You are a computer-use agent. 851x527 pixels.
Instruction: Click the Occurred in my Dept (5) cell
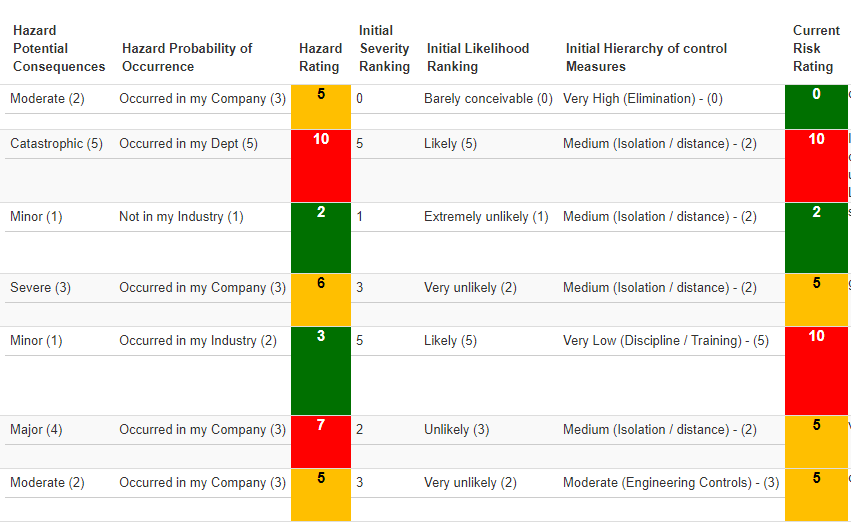(188, 144)
